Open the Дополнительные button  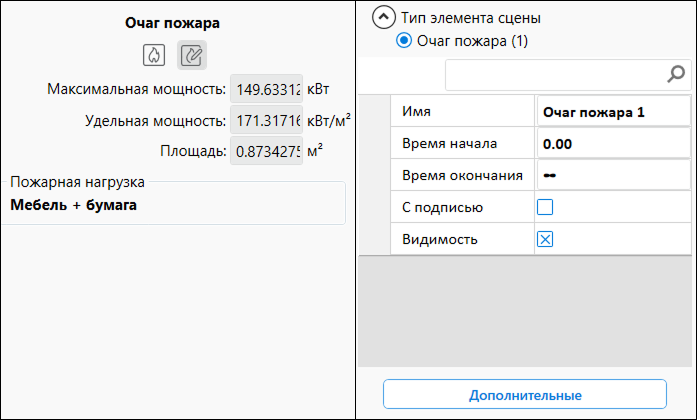(525, 394)
